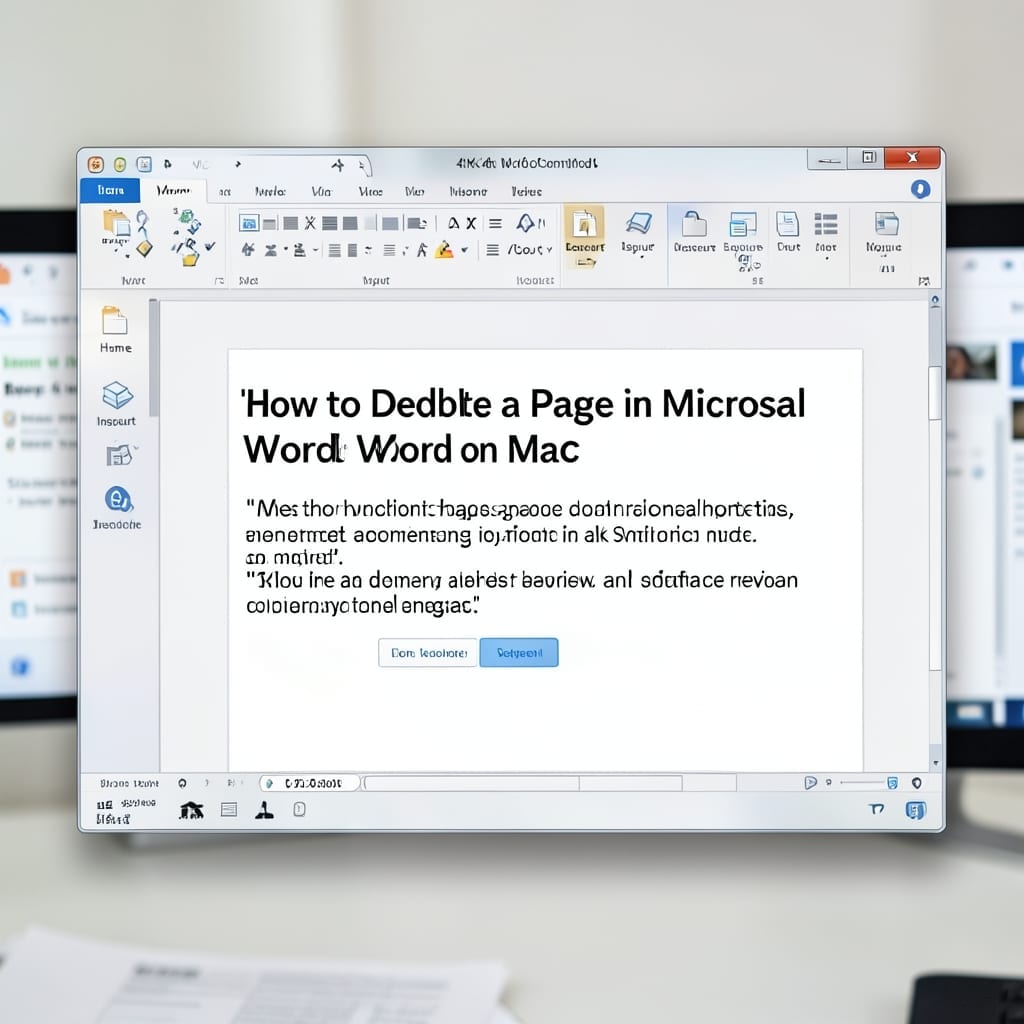The width and height of the screenshot is (1024, 1024).
Task: Open dropdown arrow next to highlighter icon
Action: pos(464,249)
